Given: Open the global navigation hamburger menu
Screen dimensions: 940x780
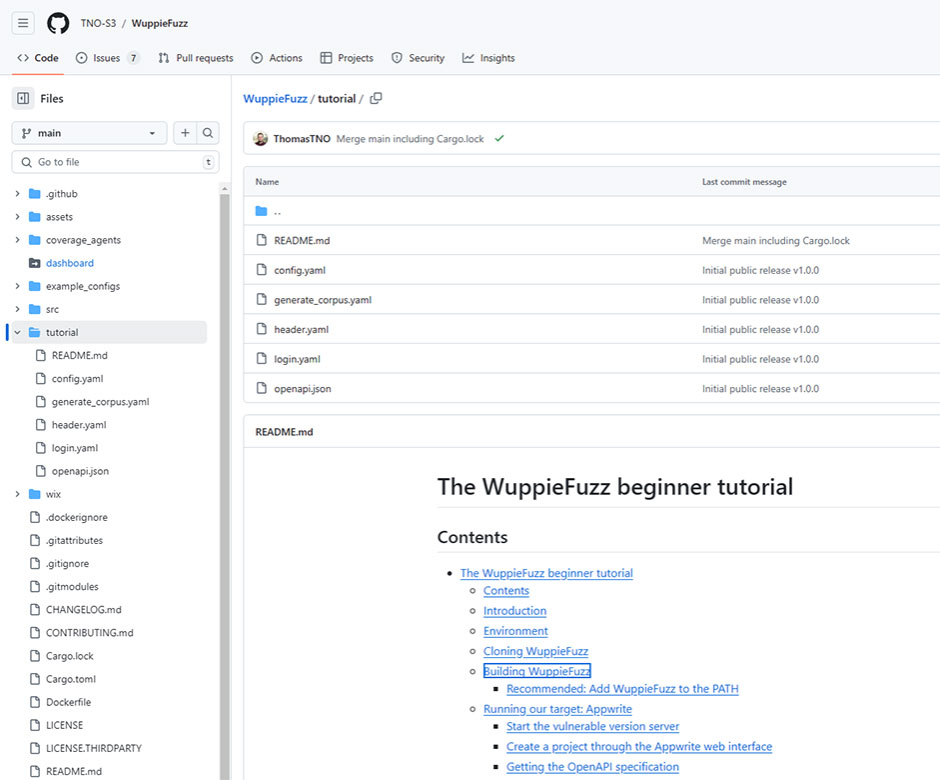Looking at the screenshot, I should click(22, 22).
